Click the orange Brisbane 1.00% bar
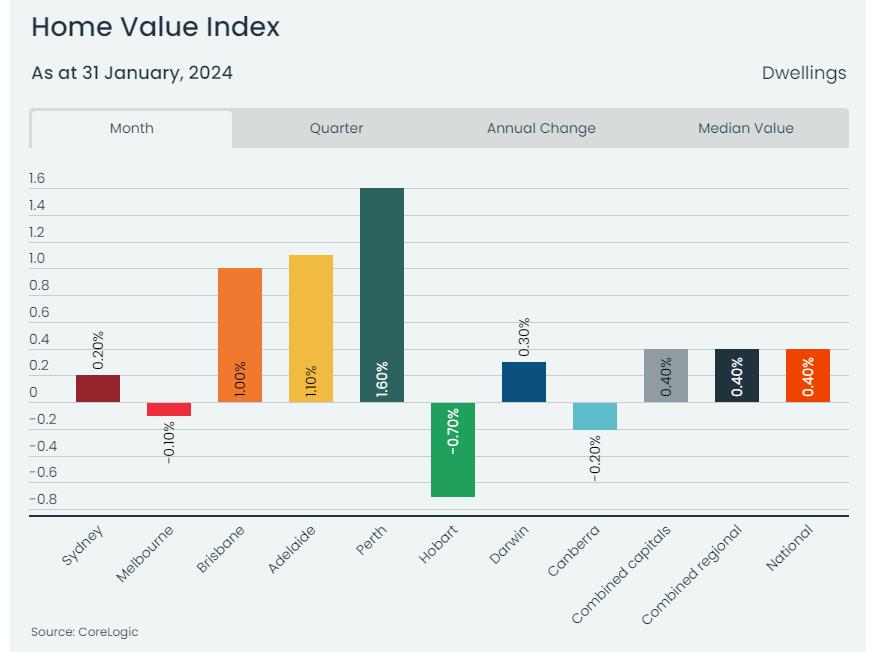Image resolution: width=873 pixels, height=652 pixels. (x=240, y=335)
